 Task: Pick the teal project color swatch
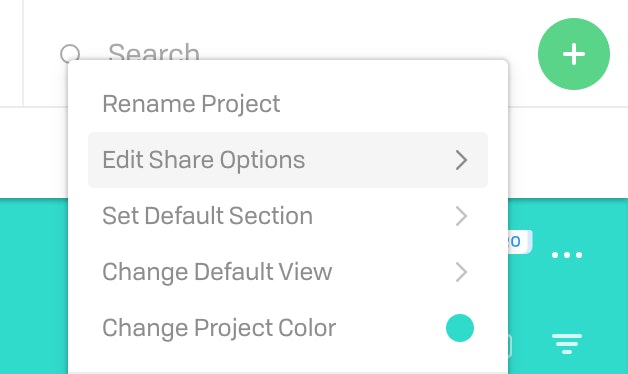[x=460, y=328]
